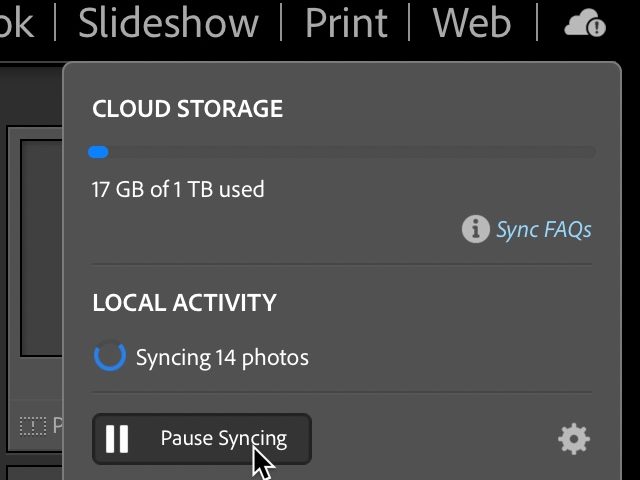Switch to the Print module
The image size is (640, 480).
point(345,22)
